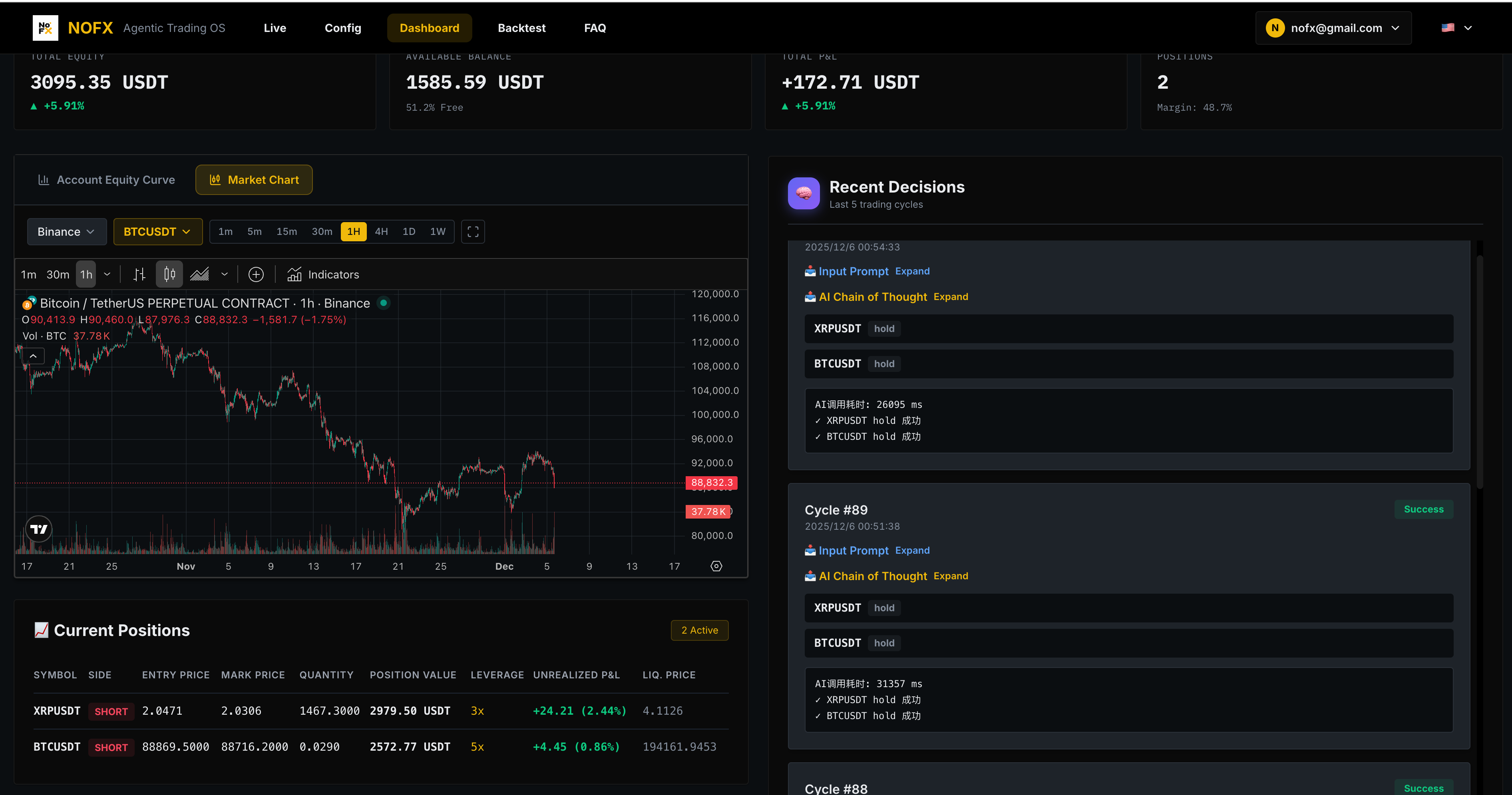Viewport: 1512px width, 795px height.
Task: Open chart settings via the hexagon gear icon
Action: [716, 566]
